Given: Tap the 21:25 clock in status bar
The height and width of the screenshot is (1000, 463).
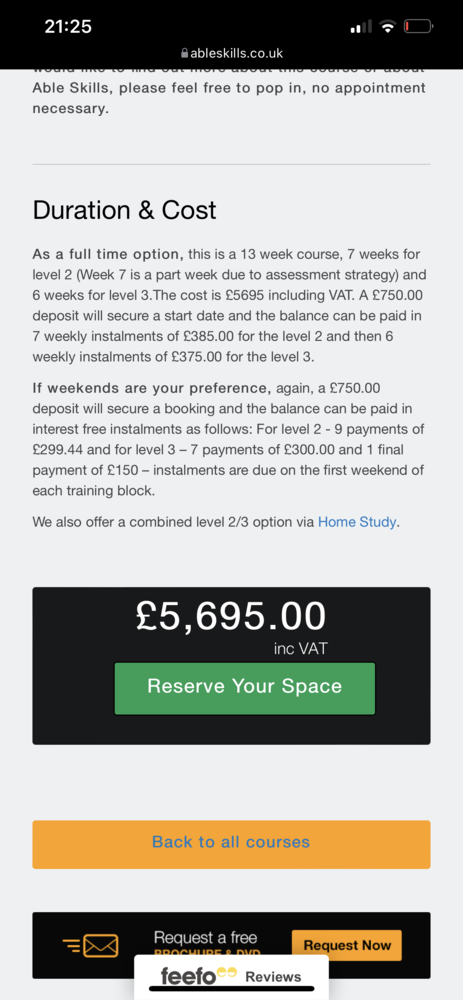Looking at the screenshot, I should tap(68, 27).
